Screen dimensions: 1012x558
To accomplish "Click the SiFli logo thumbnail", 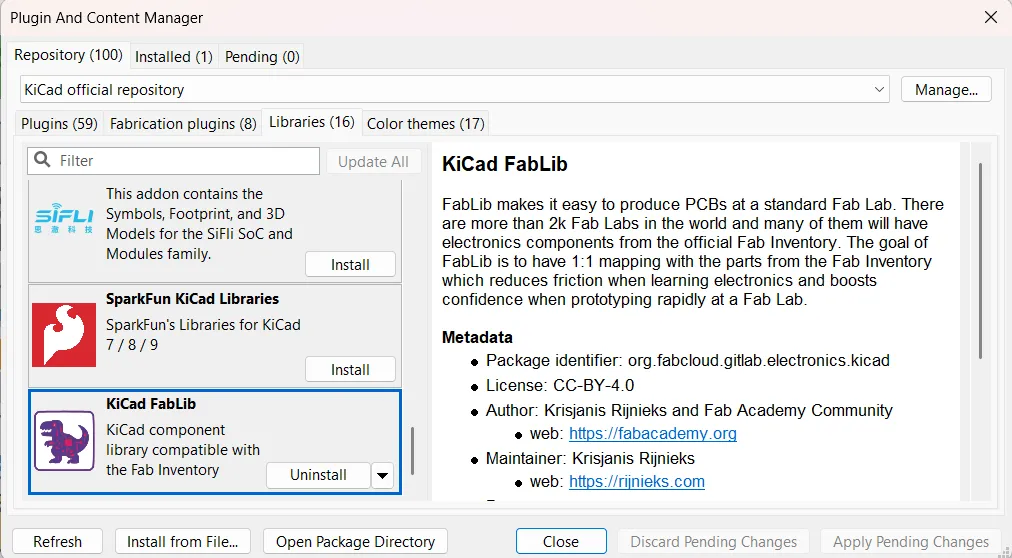I will [63, 221].
